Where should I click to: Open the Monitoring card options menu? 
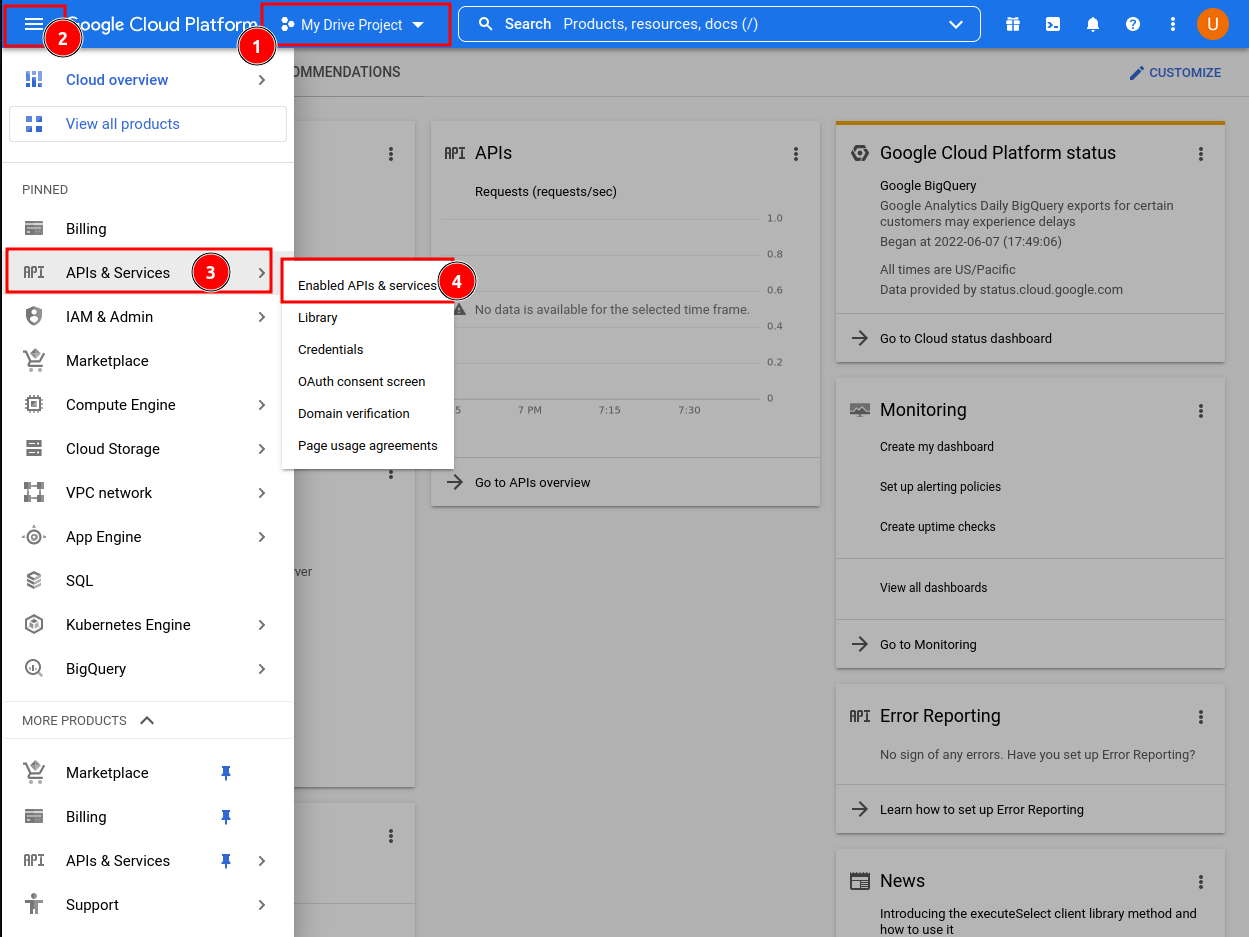(1201, 411)
